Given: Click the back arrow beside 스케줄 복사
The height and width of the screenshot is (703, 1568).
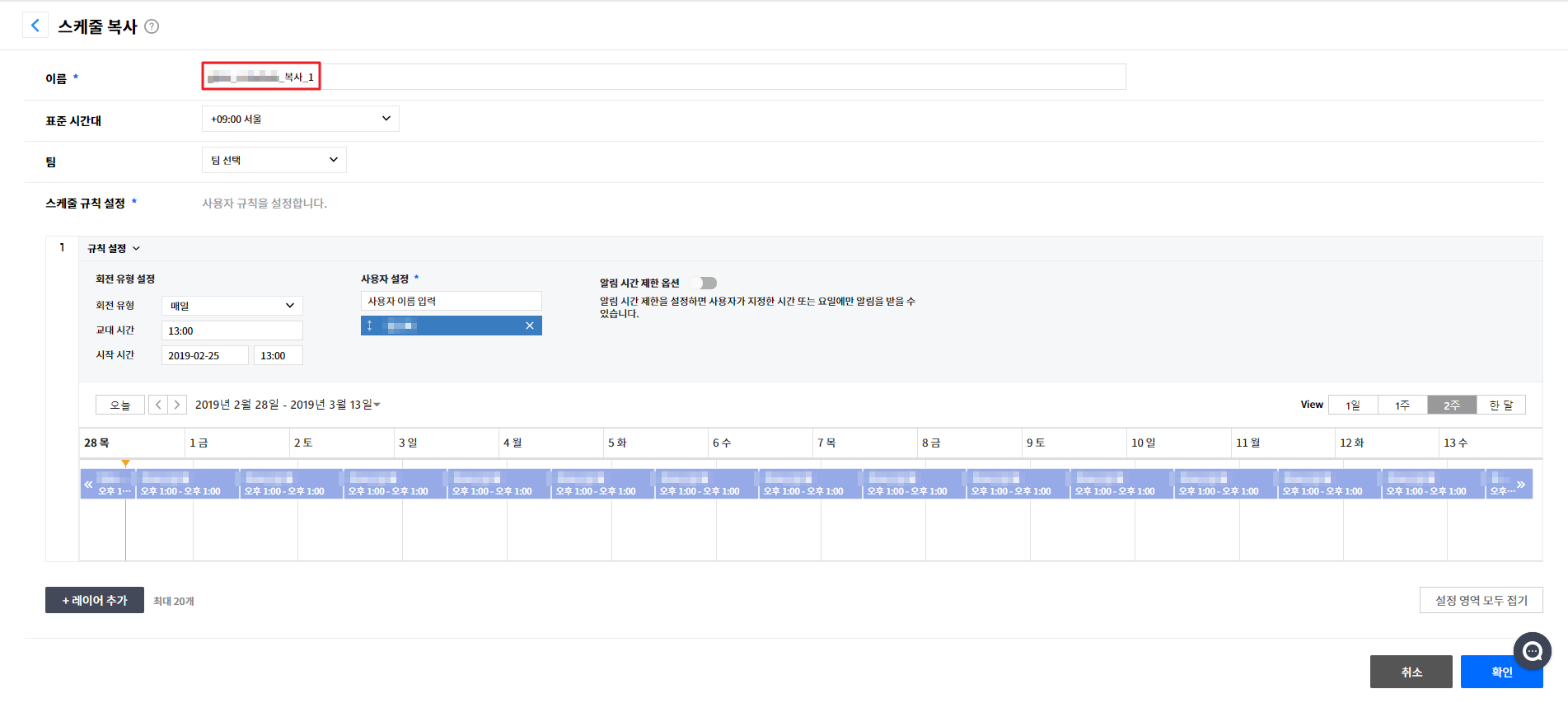Looking at the screenshot, I should click(35, 26).
